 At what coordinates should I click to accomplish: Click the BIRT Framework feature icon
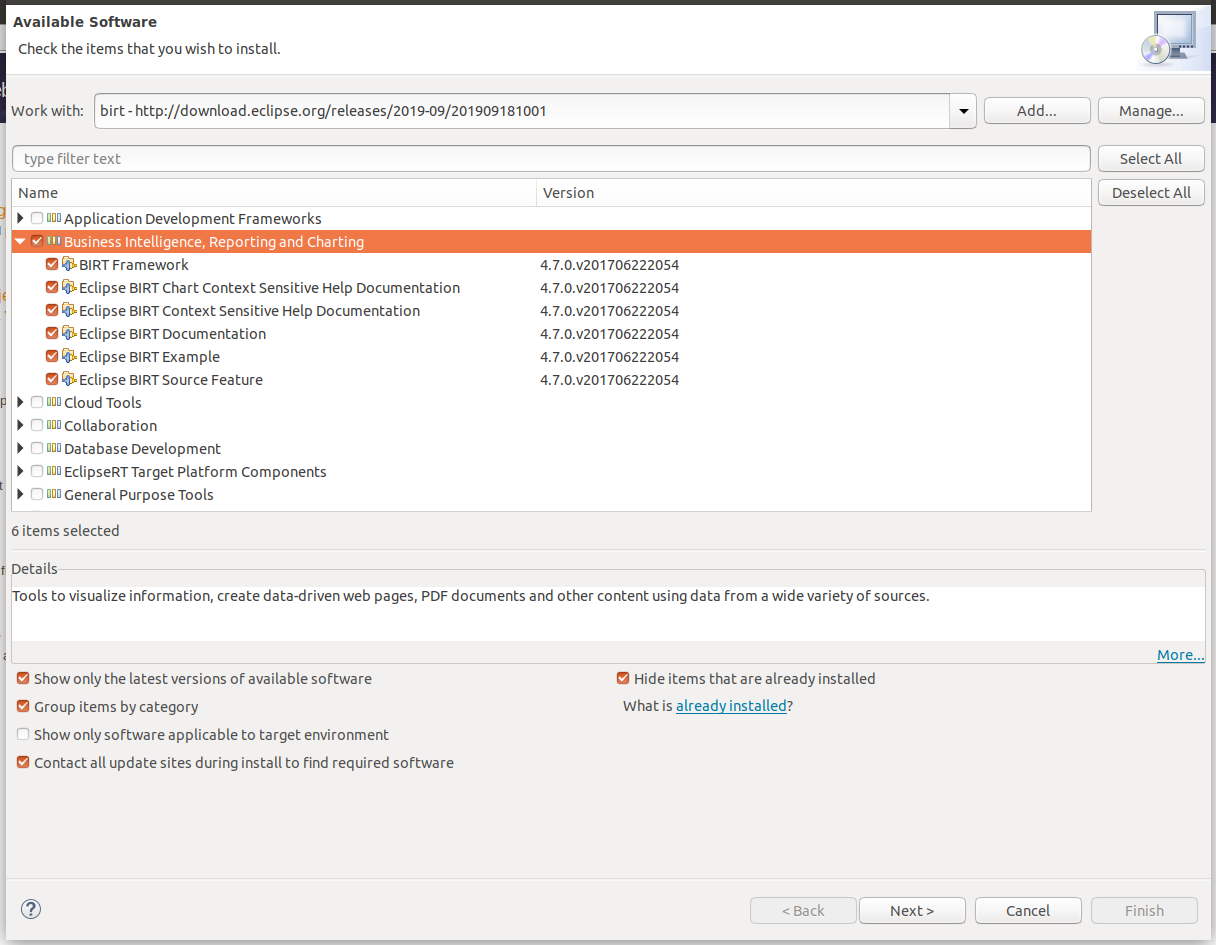[x=69, y=265]
